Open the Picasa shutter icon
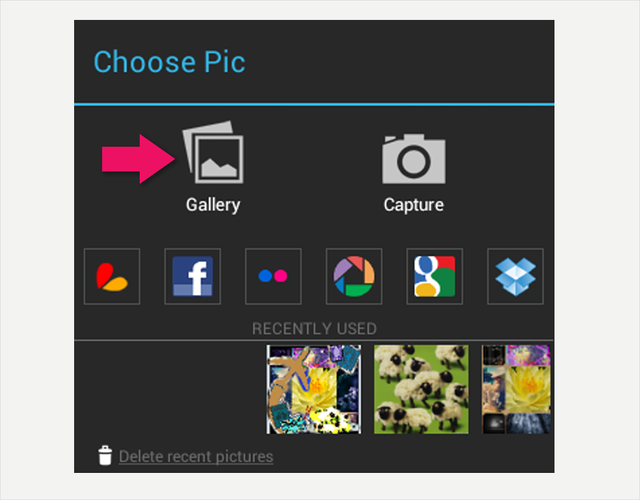The image size is (640, 500). pos(354,276)
